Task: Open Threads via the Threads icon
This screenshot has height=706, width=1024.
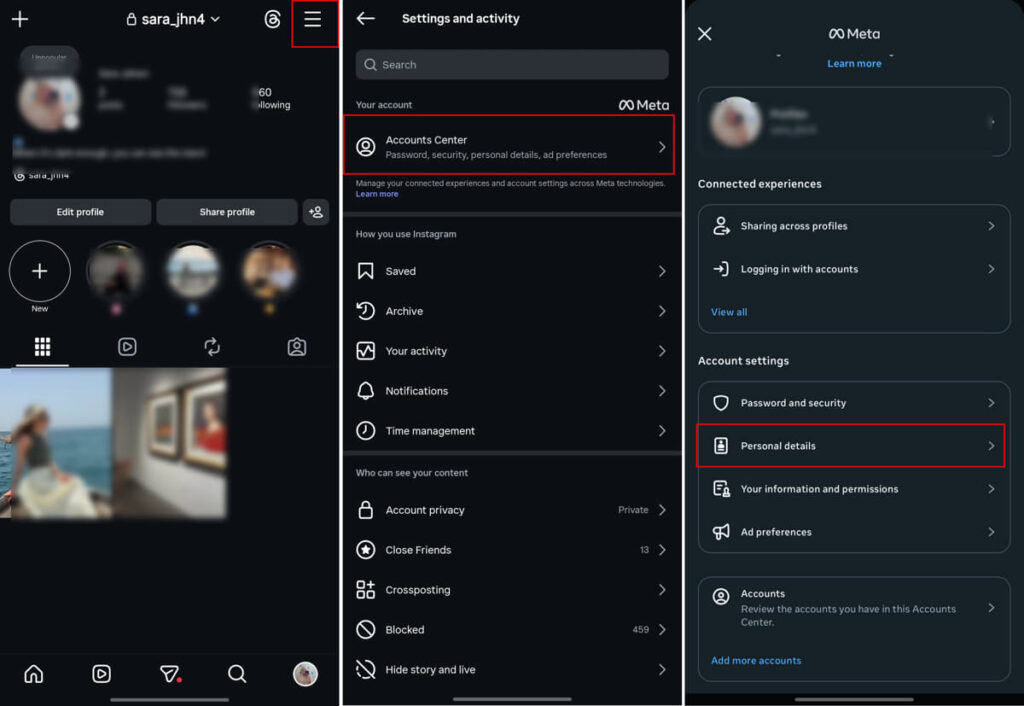Action: tap(272, 19)
